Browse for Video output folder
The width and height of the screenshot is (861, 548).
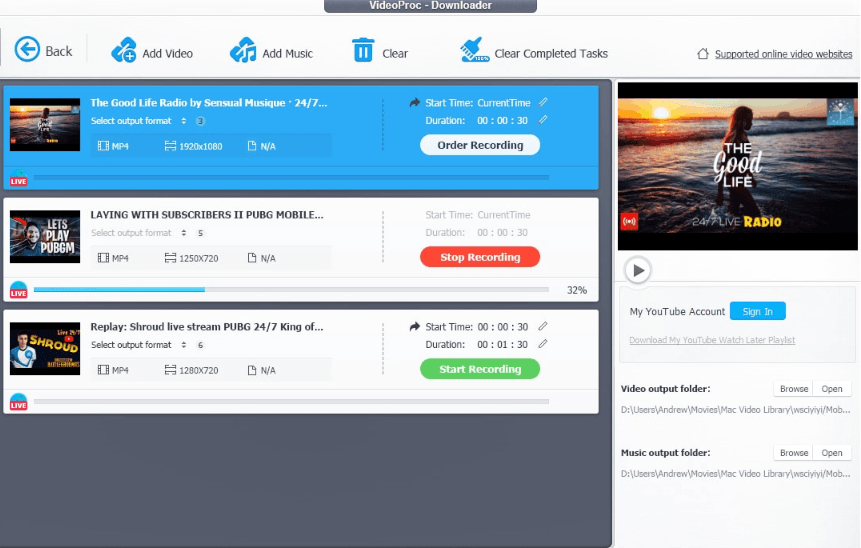click(794, 389)
